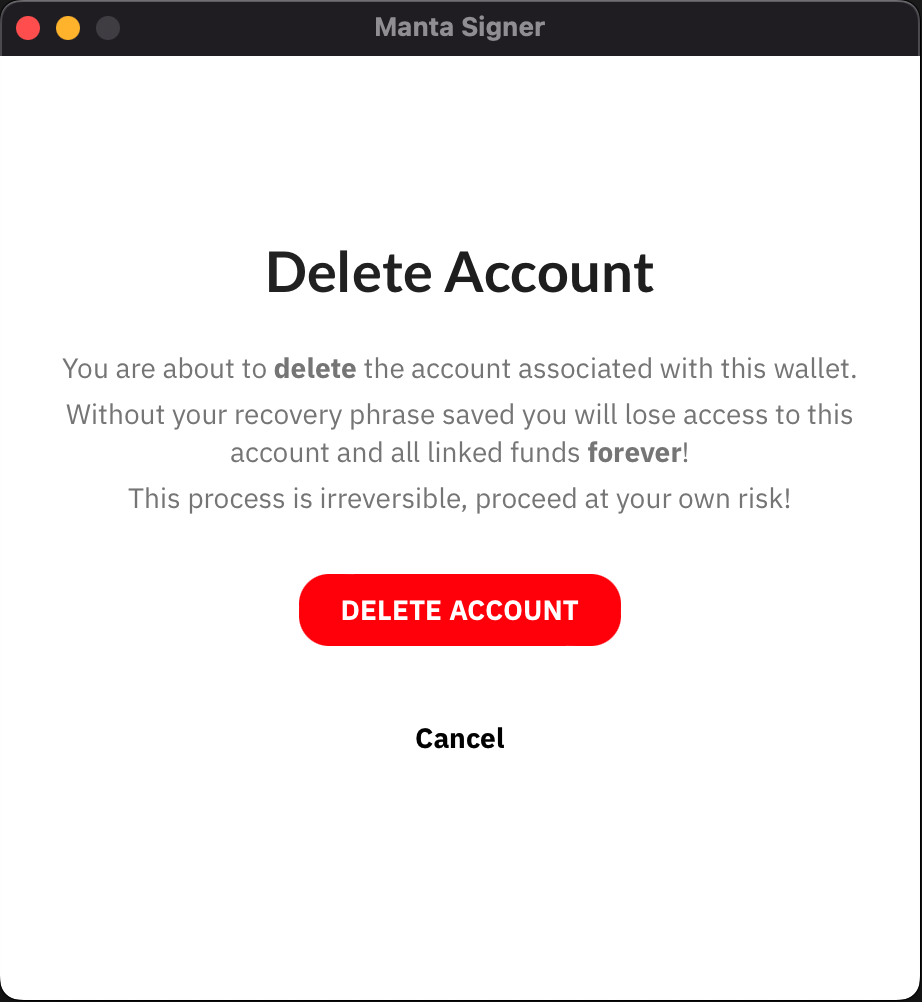Viewport: 922px width, 1002px height.
Task: Close the Manta Signer window
Action: [x=28, y=28]
